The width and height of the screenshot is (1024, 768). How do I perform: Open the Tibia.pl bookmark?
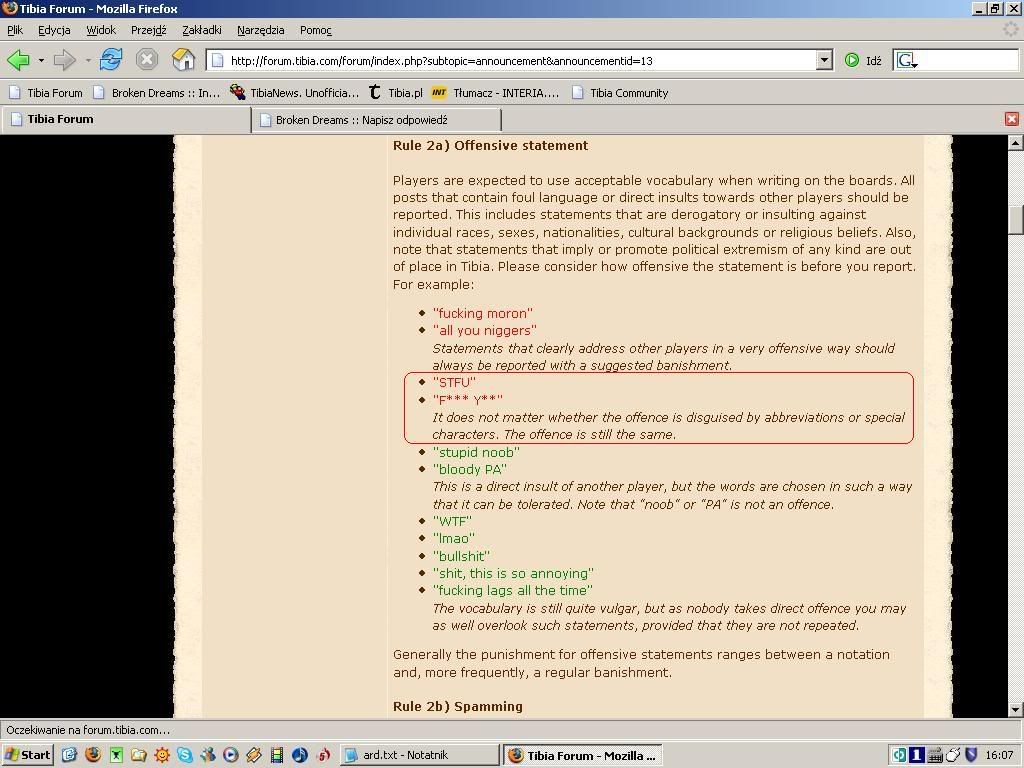click(x=396, y=93)
